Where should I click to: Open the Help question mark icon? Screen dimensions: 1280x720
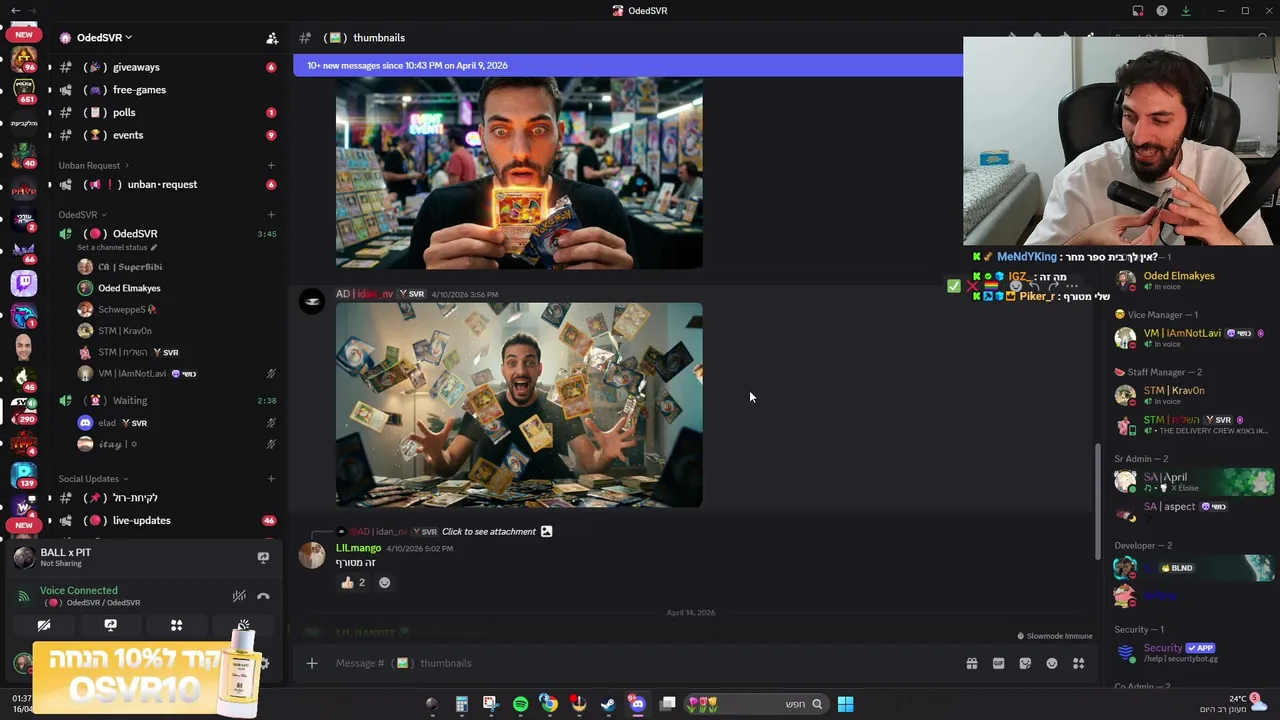pos(1162,11)
